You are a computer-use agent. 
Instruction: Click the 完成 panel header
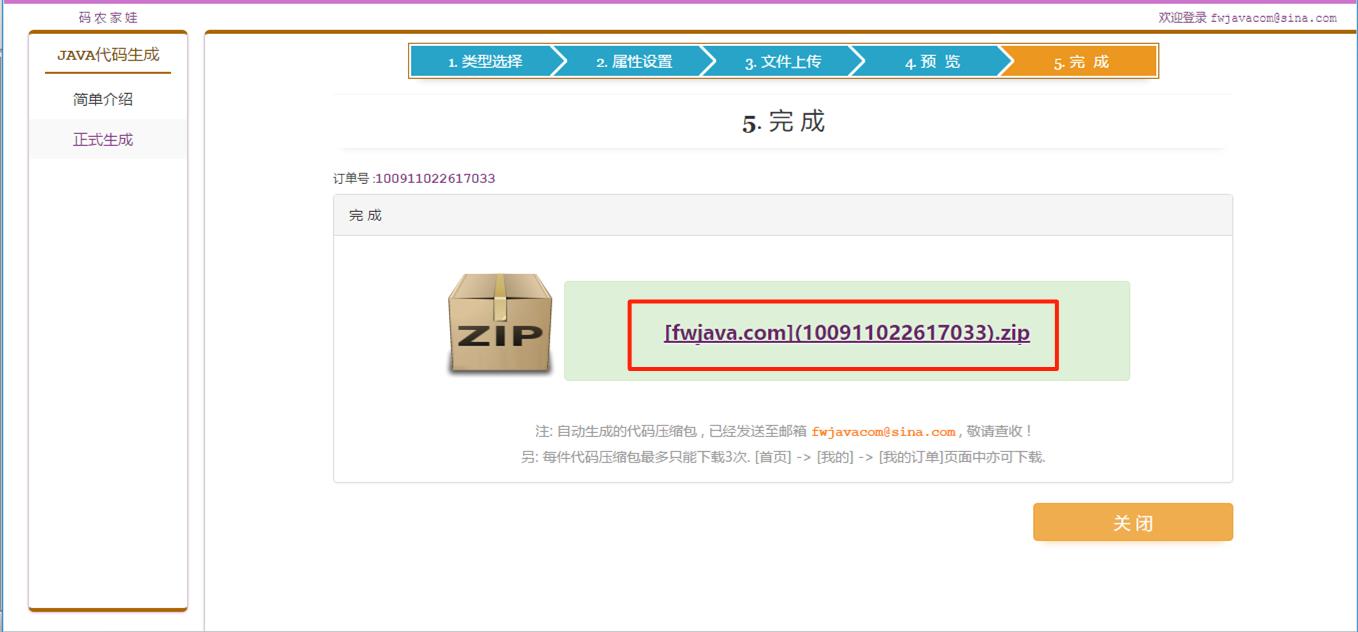pyautogui.click(x=783, y=215)
